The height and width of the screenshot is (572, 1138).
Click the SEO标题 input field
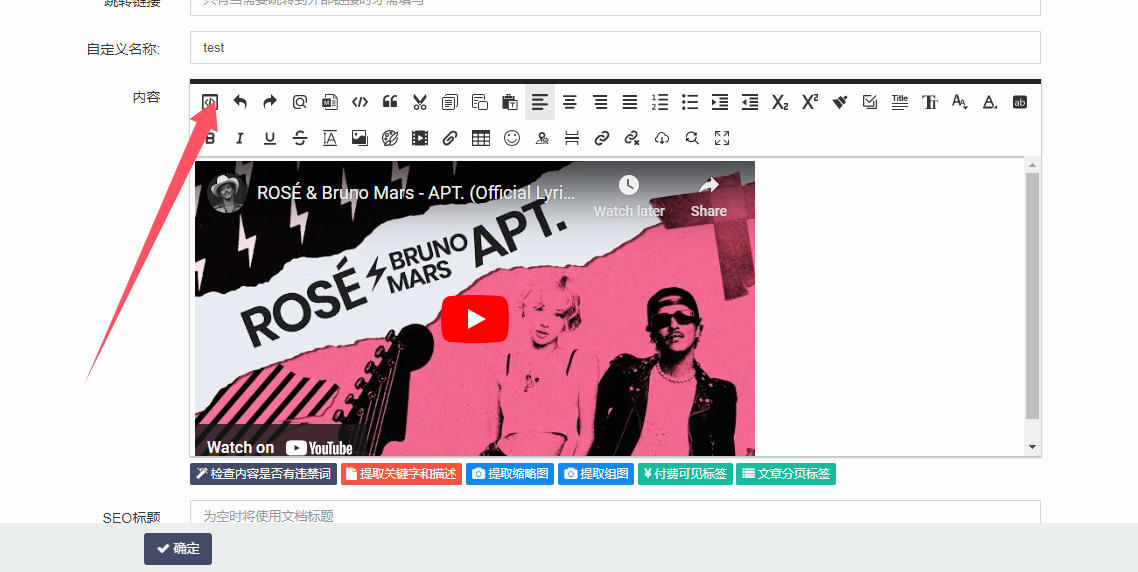pos(615,515)
